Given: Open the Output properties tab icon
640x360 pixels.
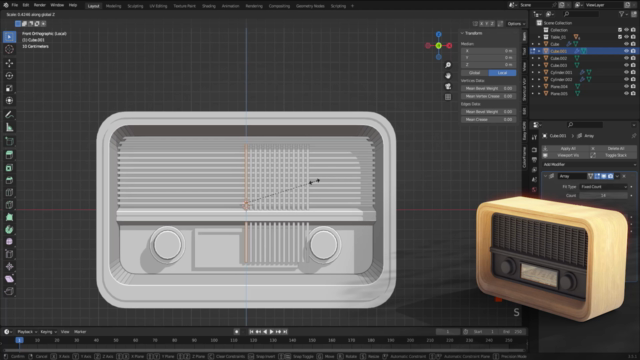Looking at the screenshot, I should tap(534, 160).
